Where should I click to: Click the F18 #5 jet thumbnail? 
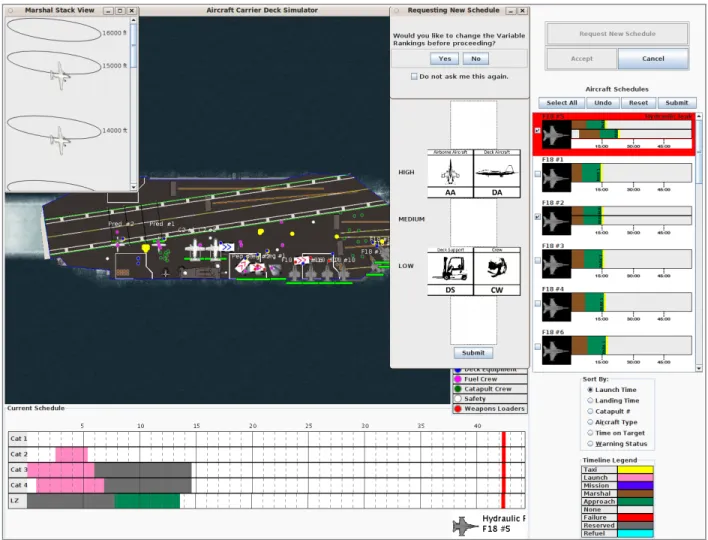(556, 135)
